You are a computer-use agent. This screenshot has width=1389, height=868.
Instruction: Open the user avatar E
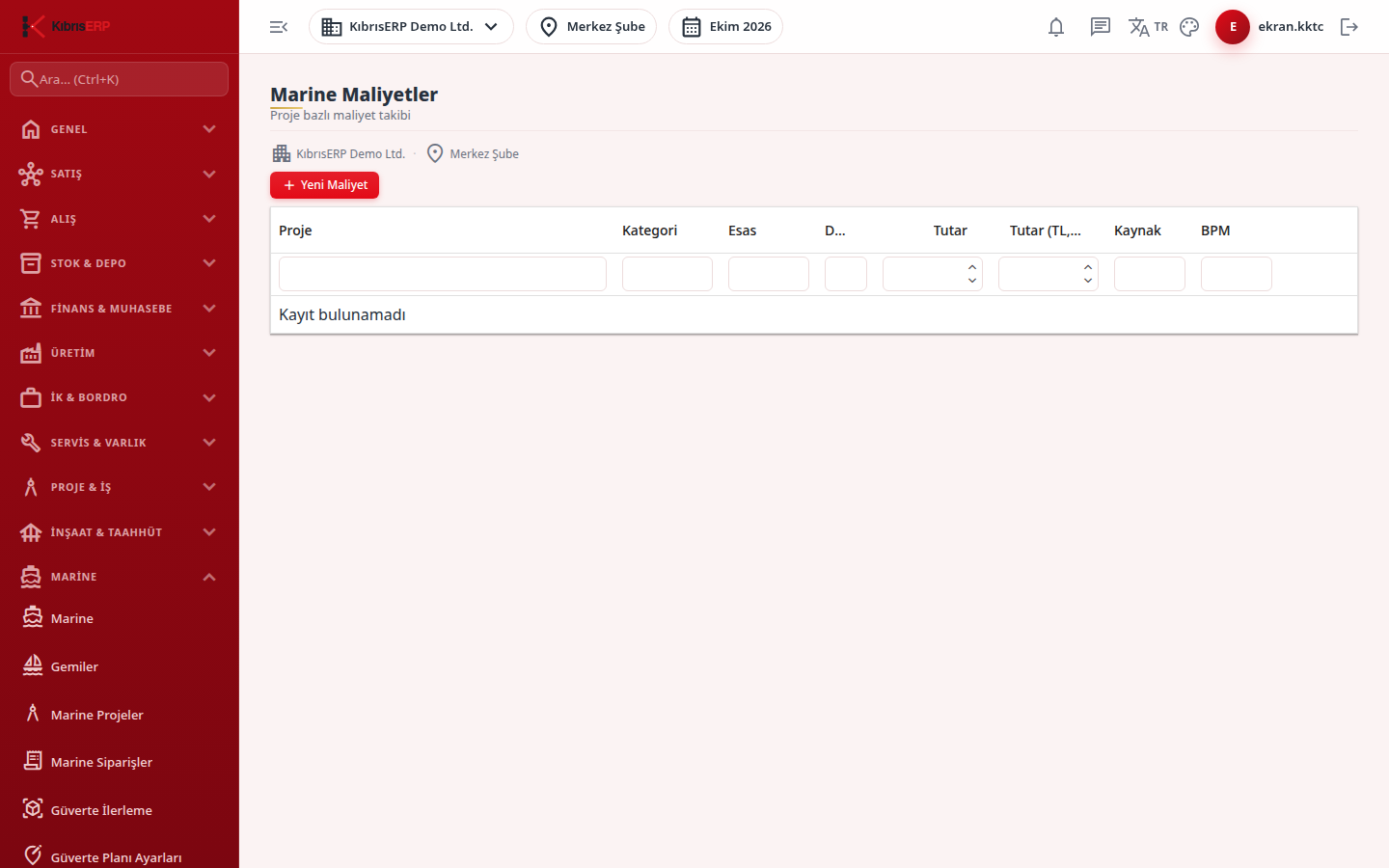pyautogui.click(x=1233, y=27)
